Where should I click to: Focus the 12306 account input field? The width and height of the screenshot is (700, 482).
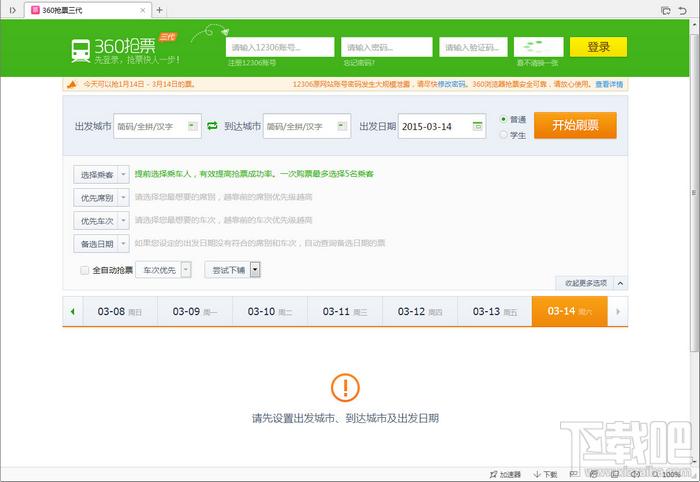click(x=280, y=47)
